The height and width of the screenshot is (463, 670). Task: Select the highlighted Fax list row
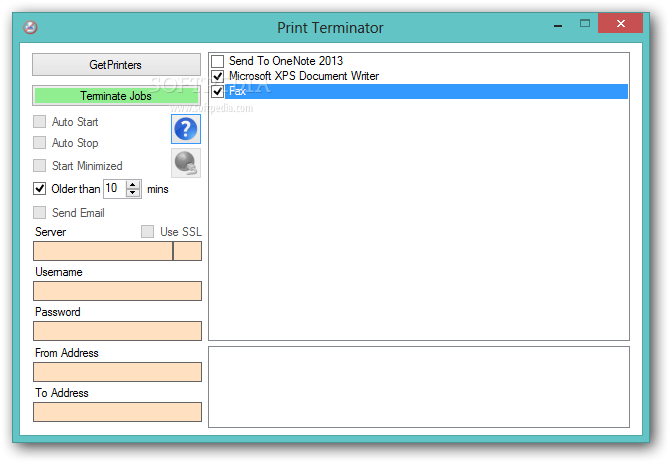(426, 91)
